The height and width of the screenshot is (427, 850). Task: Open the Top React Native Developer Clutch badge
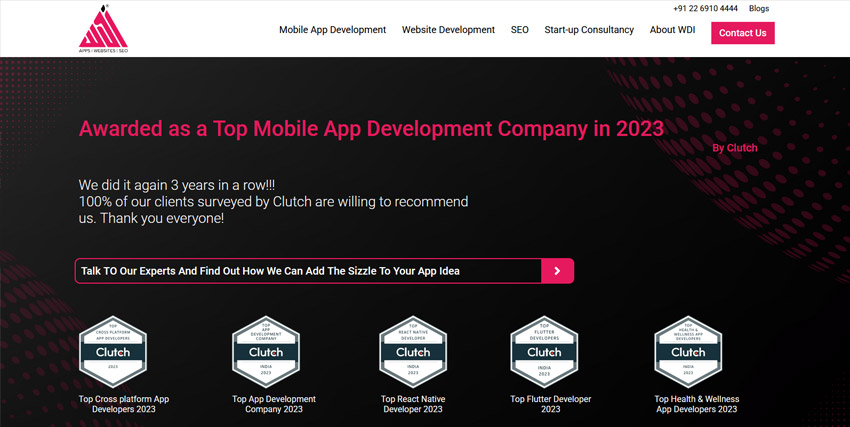point(413,352)
